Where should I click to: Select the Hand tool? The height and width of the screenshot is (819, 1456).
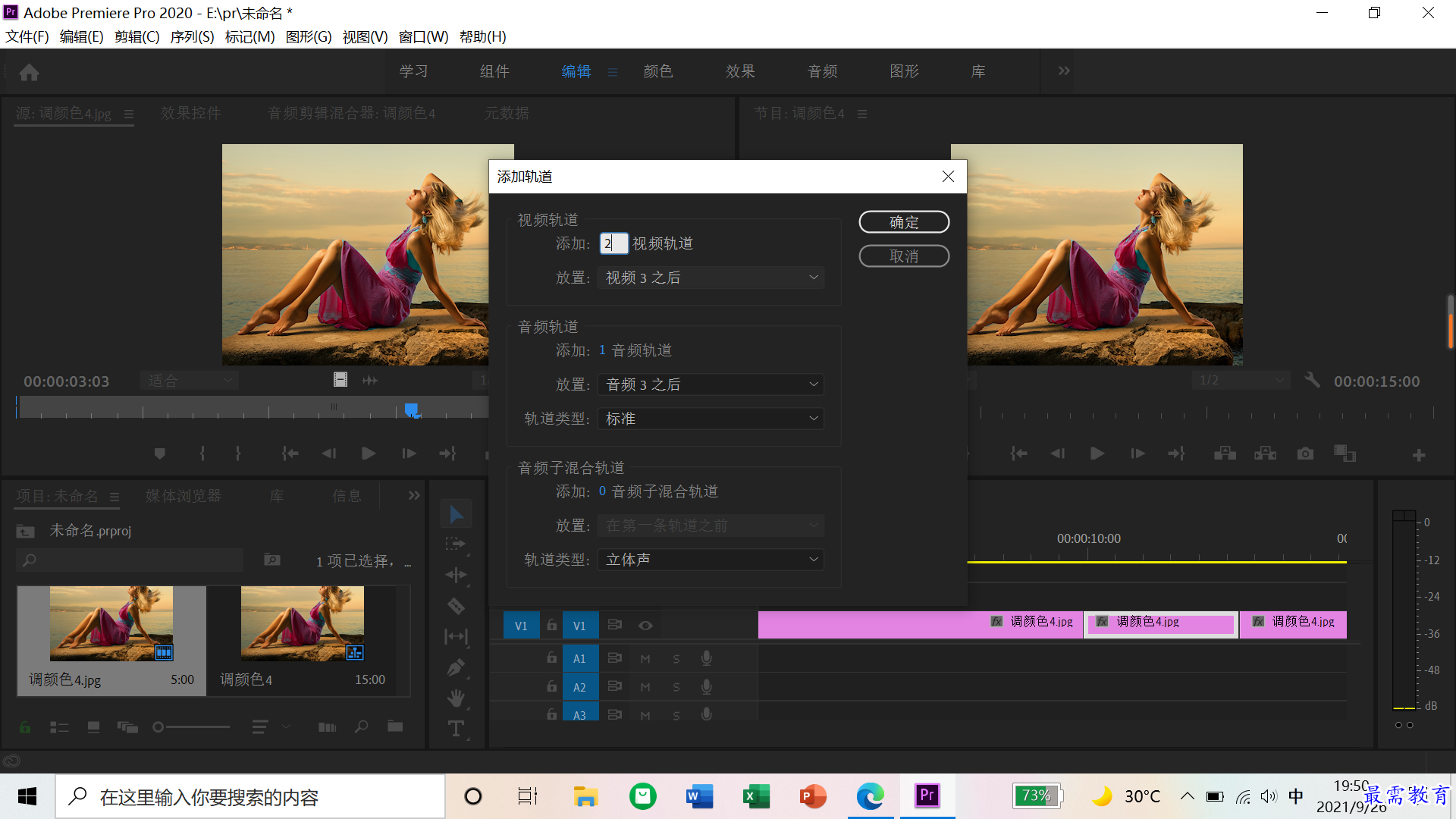(x=456, y=698)
